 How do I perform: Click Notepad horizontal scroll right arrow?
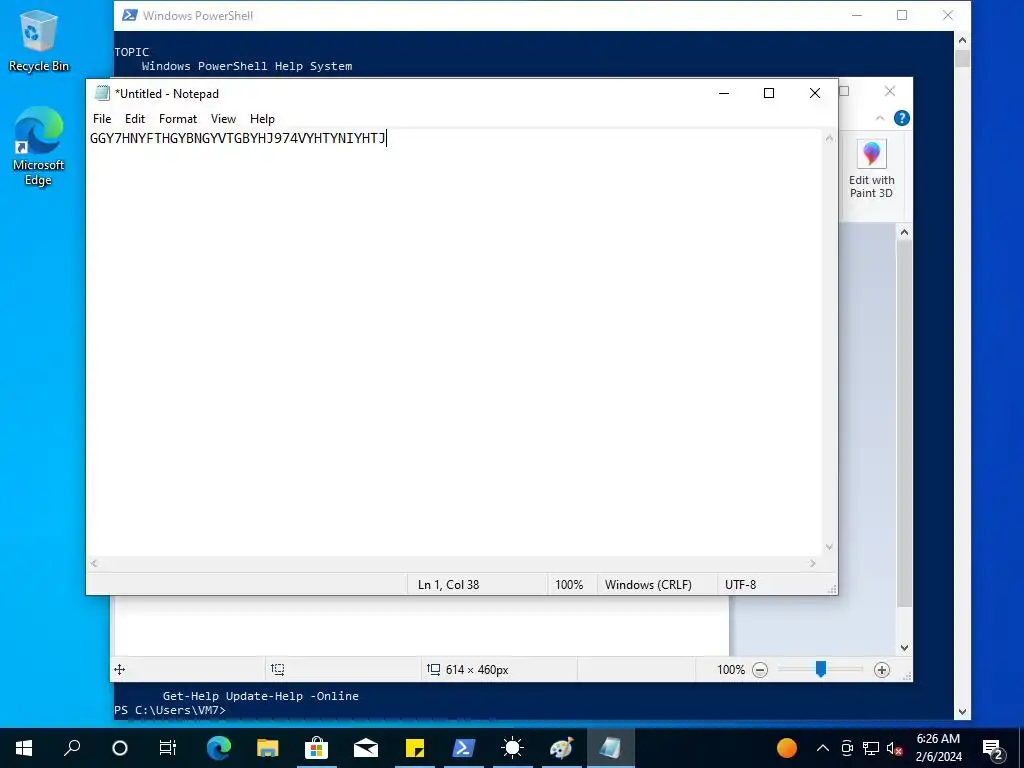tap(812, 563)
